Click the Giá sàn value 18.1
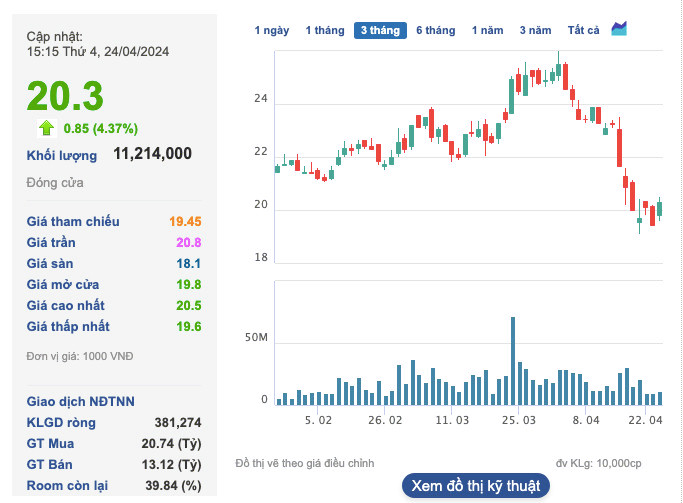 click(x=188, y=263)
